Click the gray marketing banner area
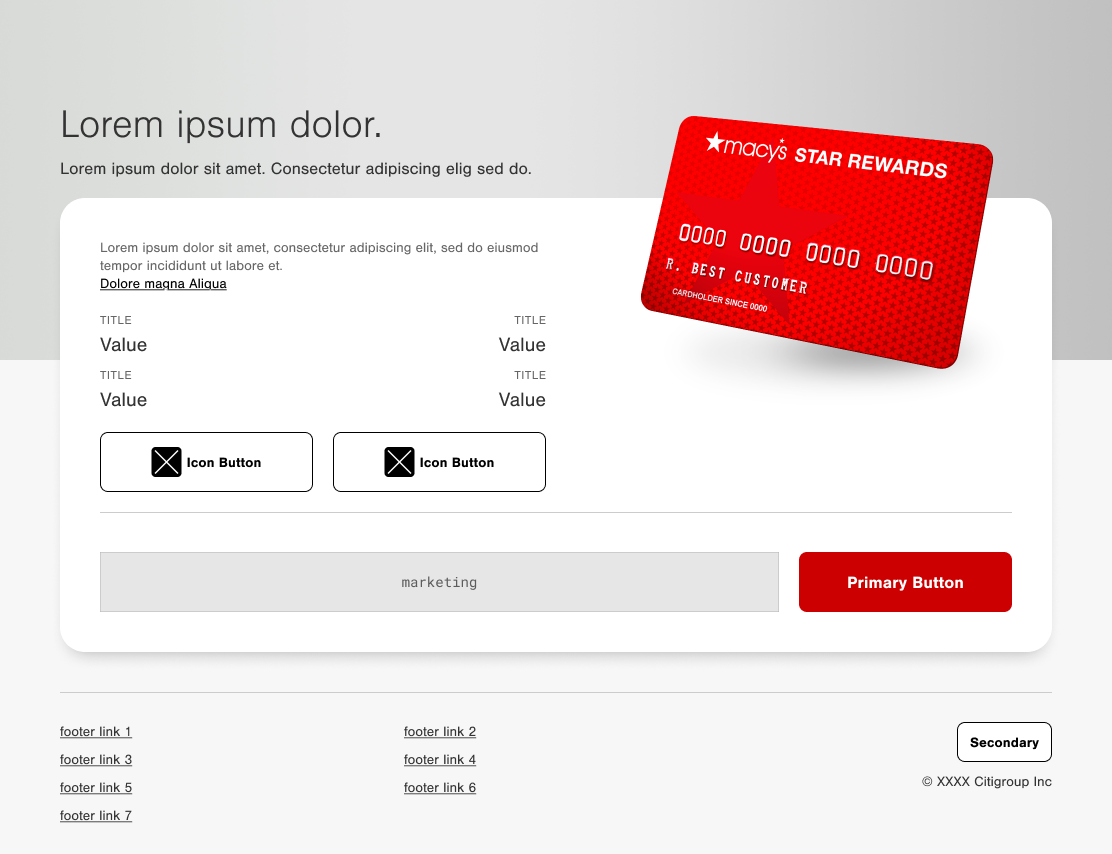 tap(439, 582)
